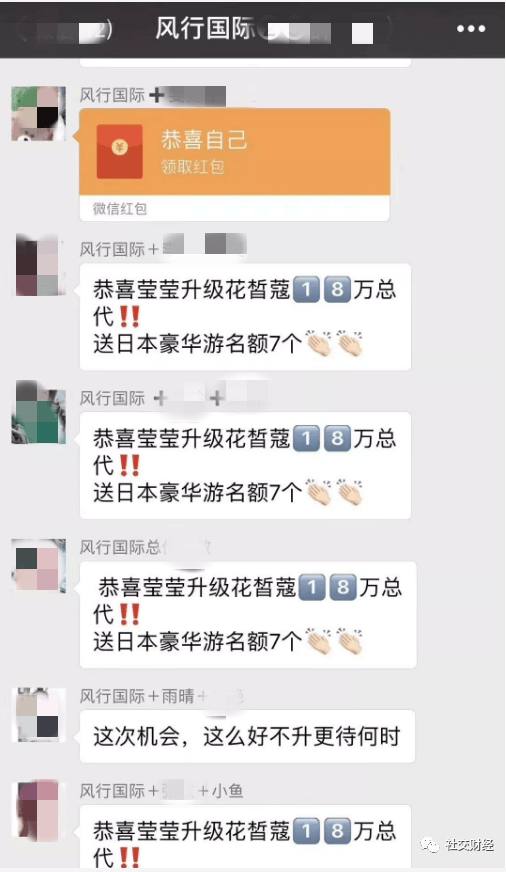The image size is (506, 872).
Task: Tap the first 恭喜莹莹升级花皙蔻 message bubble
Action: click(x=245, y=316)
